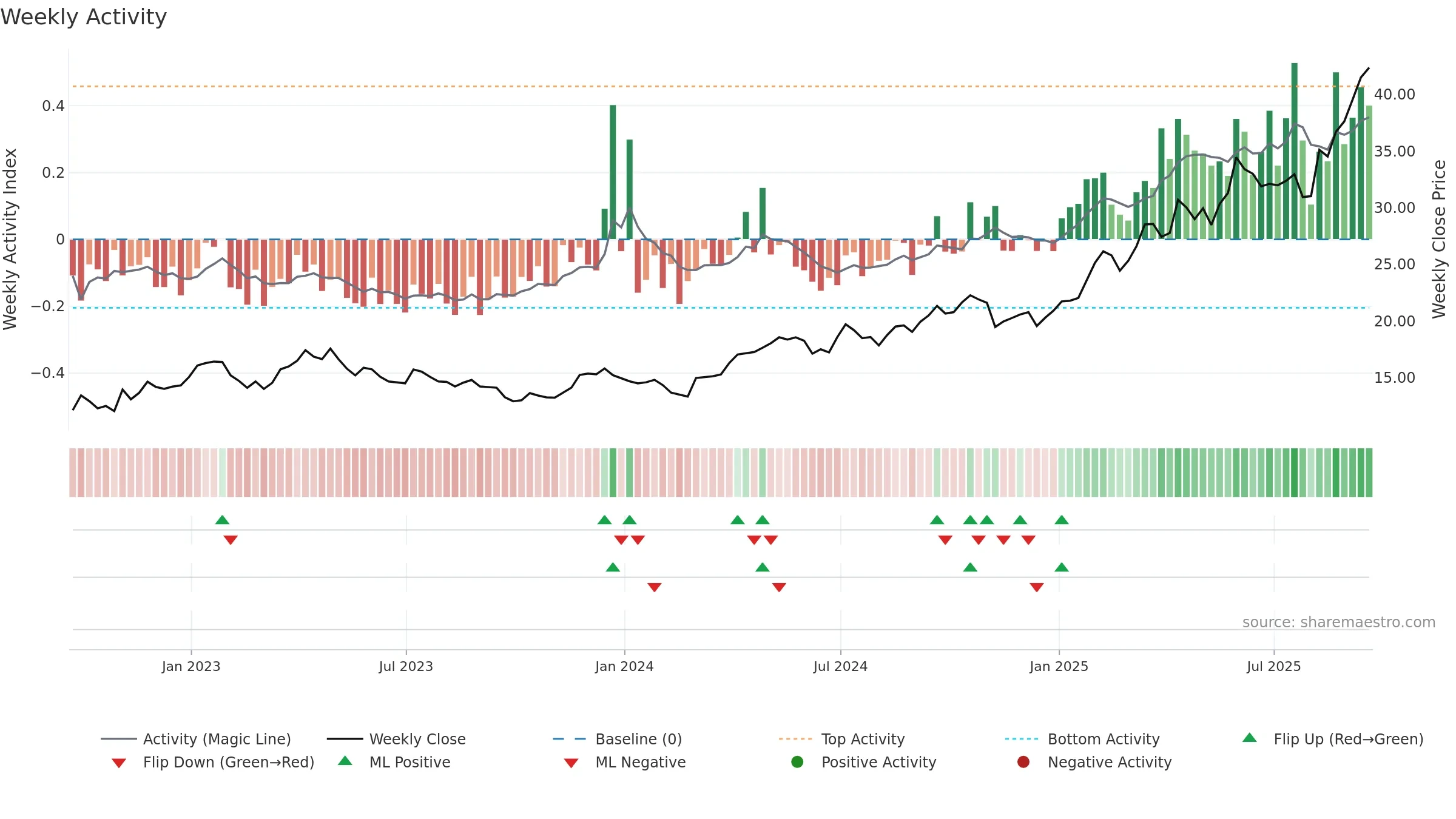Toggle the Flip Down (Green→Red) legend entry
The image size is (1456, 819).
(x=213, y=762)
